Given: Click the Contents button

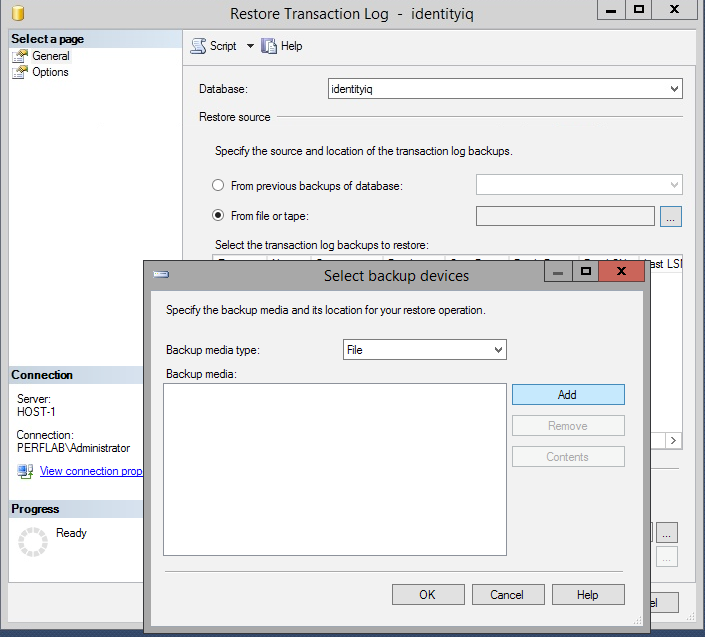Looking at the screenshot, I should (x=568, y=456).
